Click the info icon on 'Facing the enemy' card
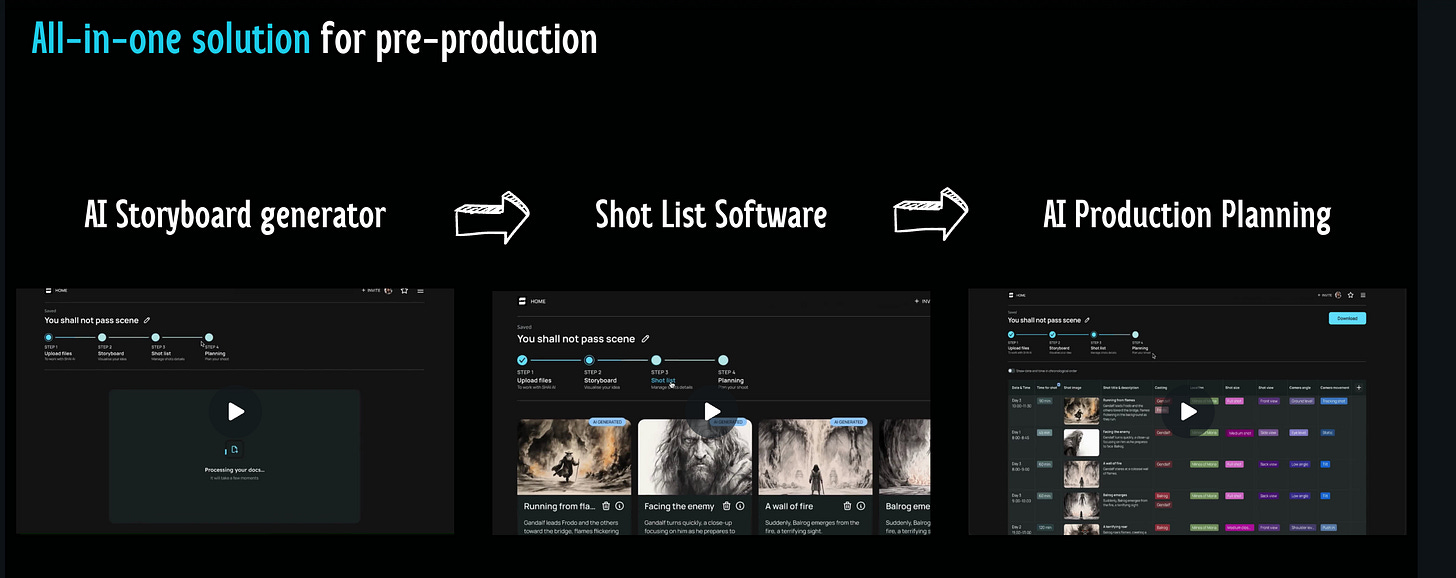Screen dimensions: 1456x578 pyautogui.click(x=740, y=506)
